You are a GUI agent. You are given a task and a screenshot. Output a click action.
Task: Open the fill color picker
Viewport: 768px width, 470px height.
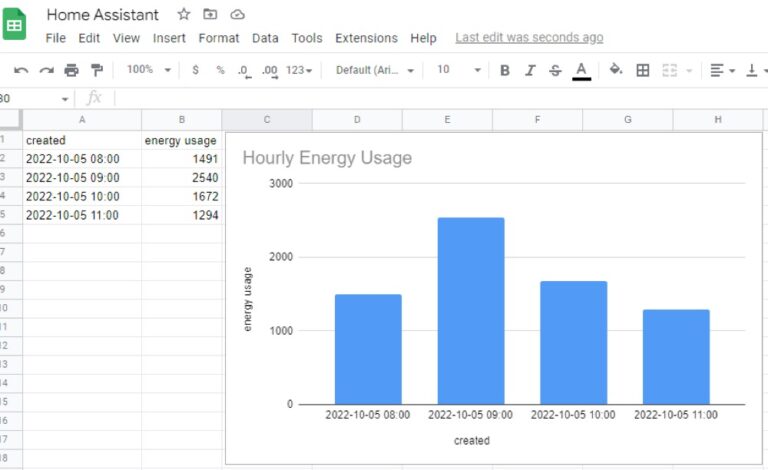click(x=616, y=70)
